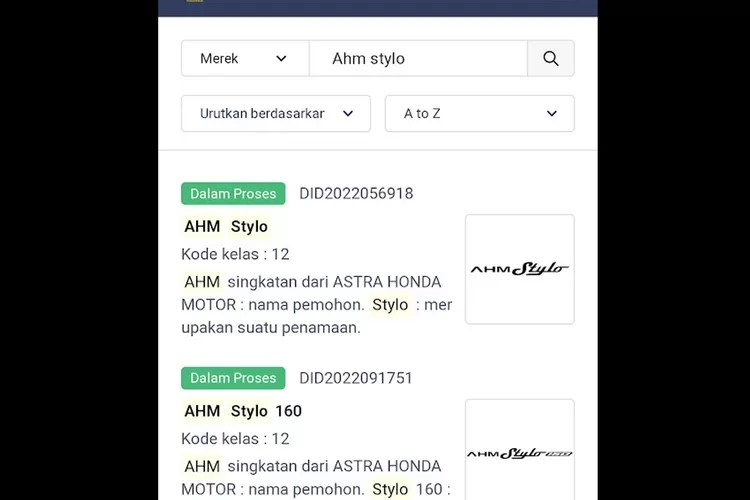
Task: Select application number DID2022056918
Action: 356,194
